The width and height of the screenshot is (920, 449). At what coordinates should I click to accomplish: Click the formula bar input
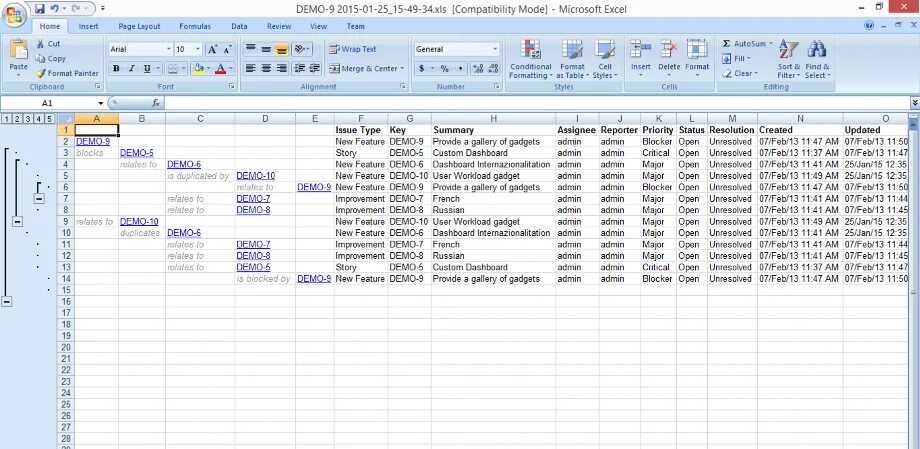(536, 103)
